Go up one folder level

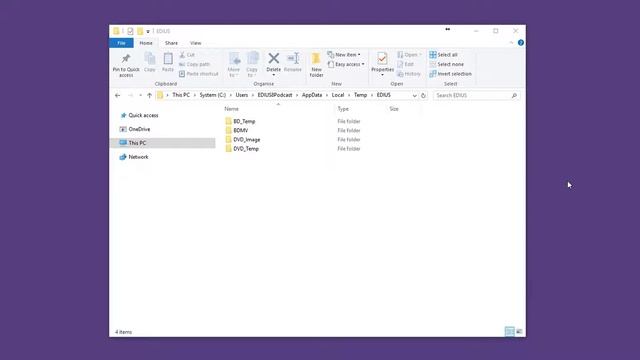coord(149,95)
